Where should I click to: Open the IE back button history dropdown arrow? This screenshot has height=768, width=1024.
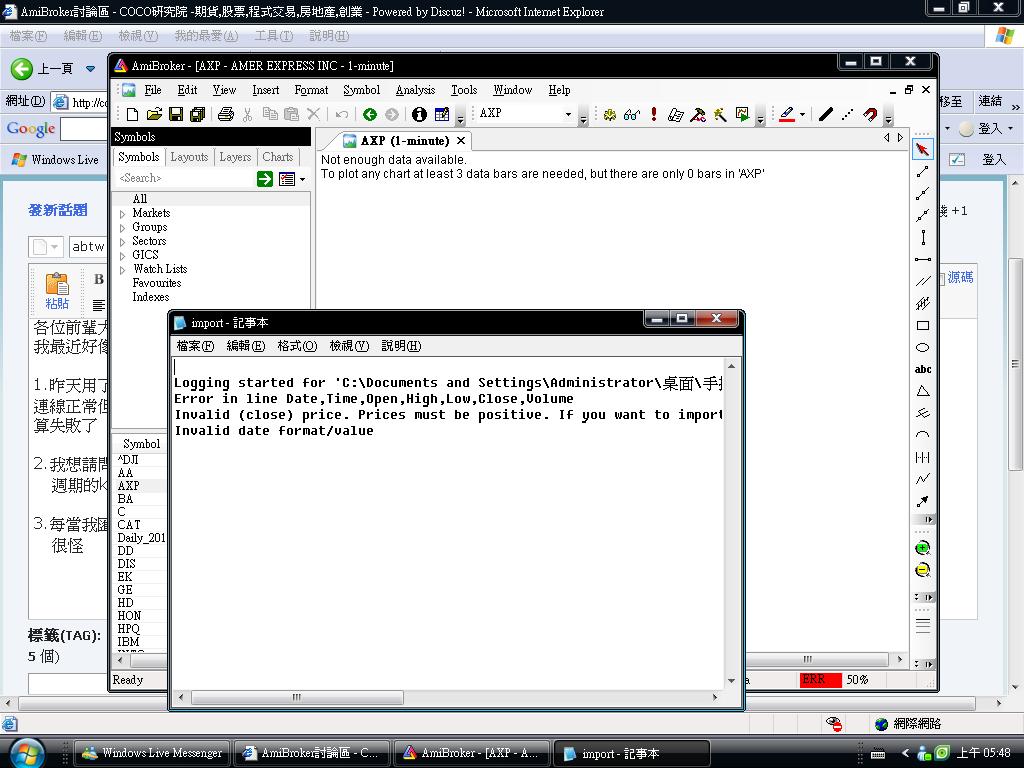coord(90,69)
